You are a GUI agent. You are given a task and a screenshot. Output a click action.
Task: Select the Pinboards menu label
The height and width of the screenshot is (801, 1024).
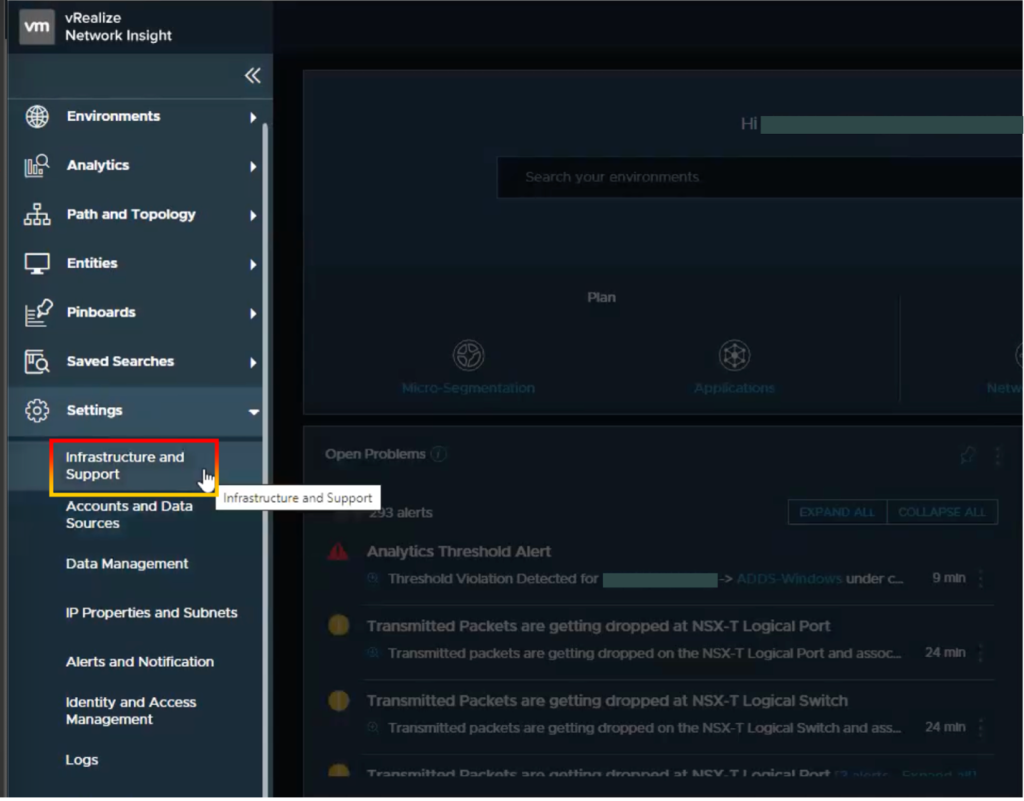[x=101, y=313]
